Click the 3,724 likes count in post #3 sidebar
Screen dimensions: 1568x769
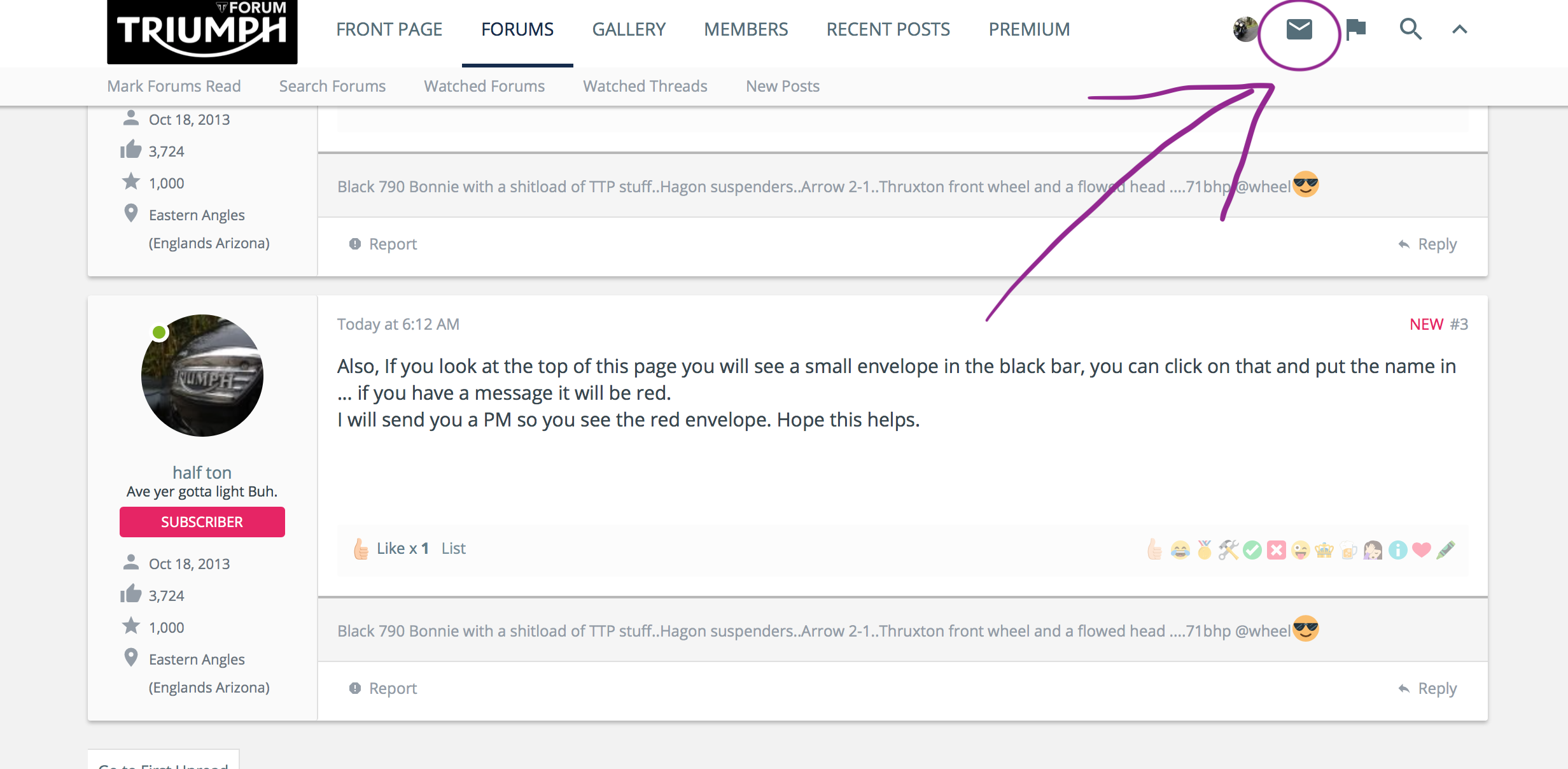pyautogui.click(x=166, y=596)
